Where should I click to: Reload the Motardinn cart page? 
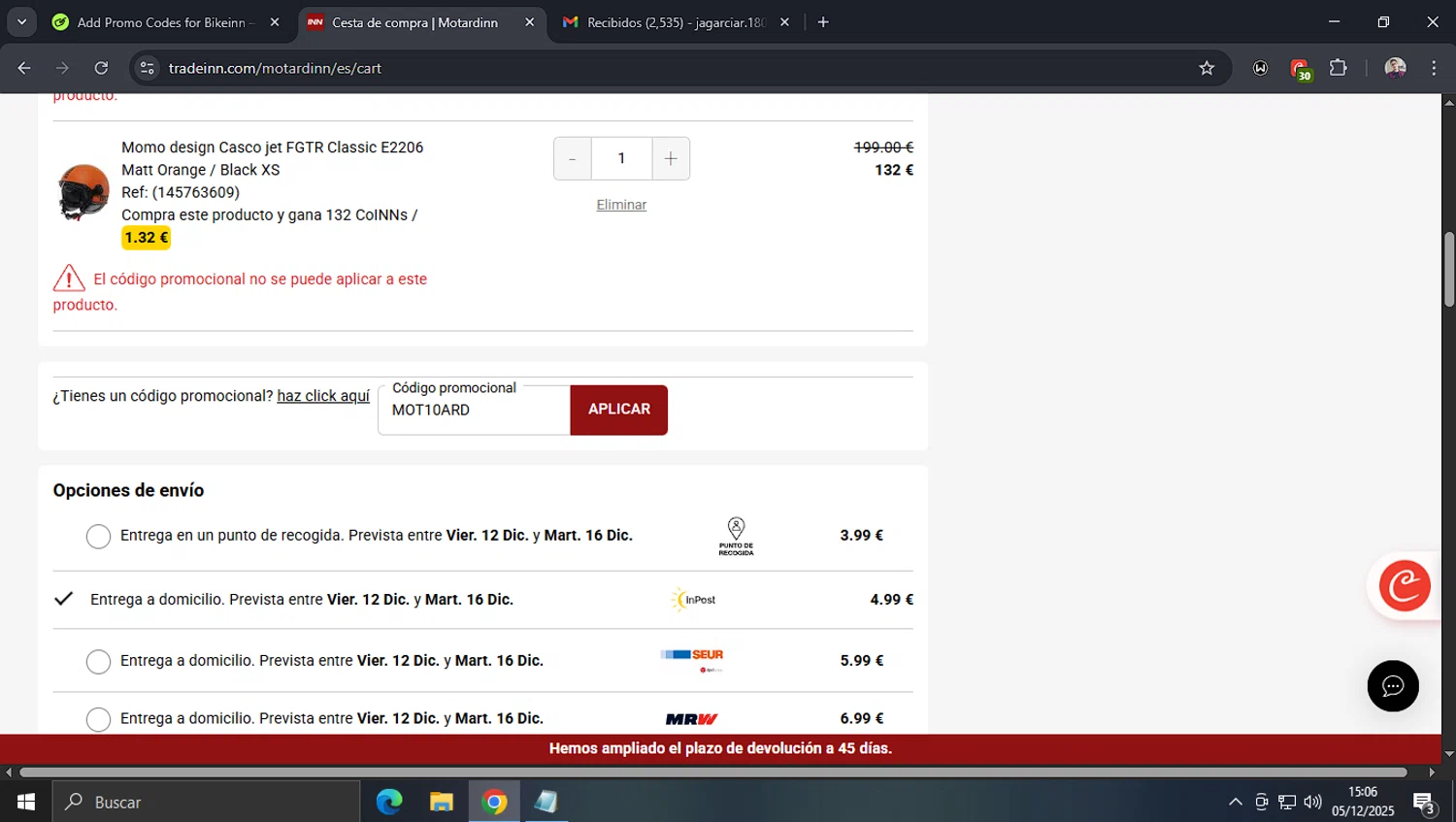pos(101,68)
